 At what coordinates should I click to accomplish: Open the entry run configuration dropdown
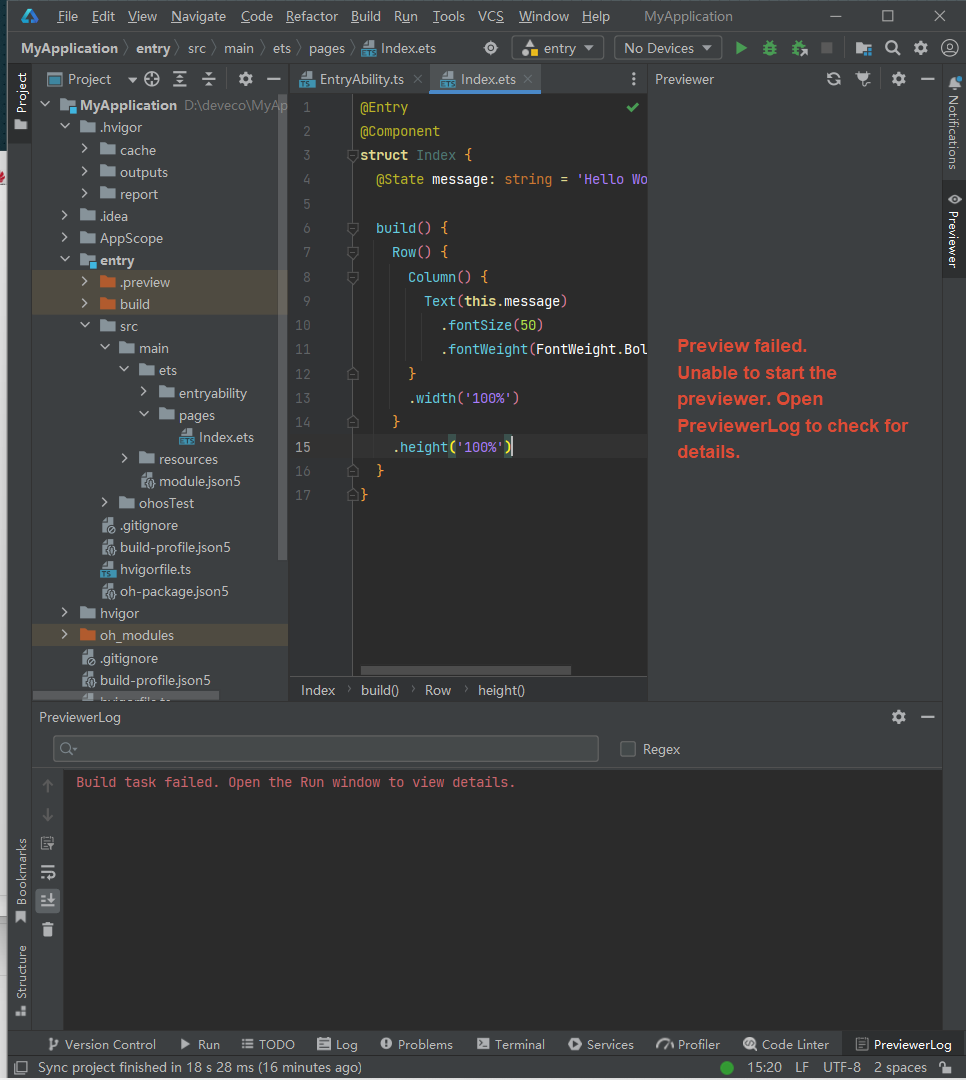point(557,48)
